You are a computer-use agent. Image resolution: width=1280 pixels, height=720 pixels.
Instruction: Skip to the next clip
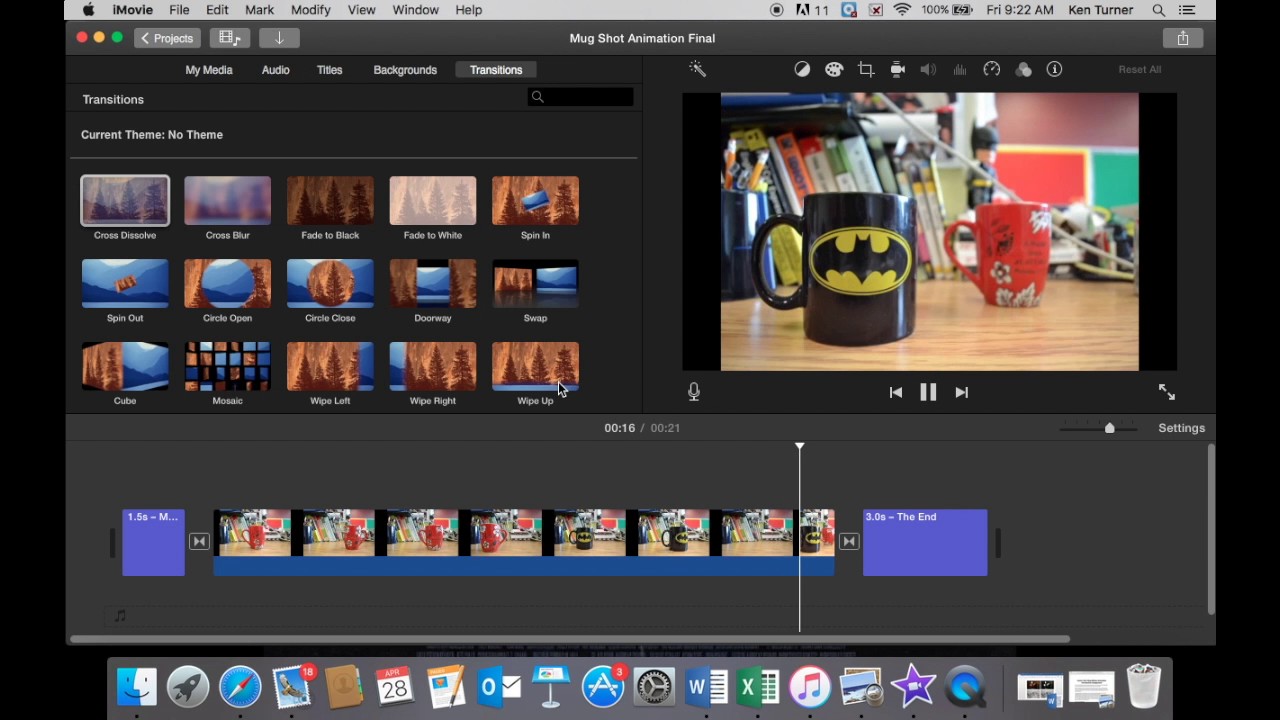pyautogui.click(x=961, y=392)
